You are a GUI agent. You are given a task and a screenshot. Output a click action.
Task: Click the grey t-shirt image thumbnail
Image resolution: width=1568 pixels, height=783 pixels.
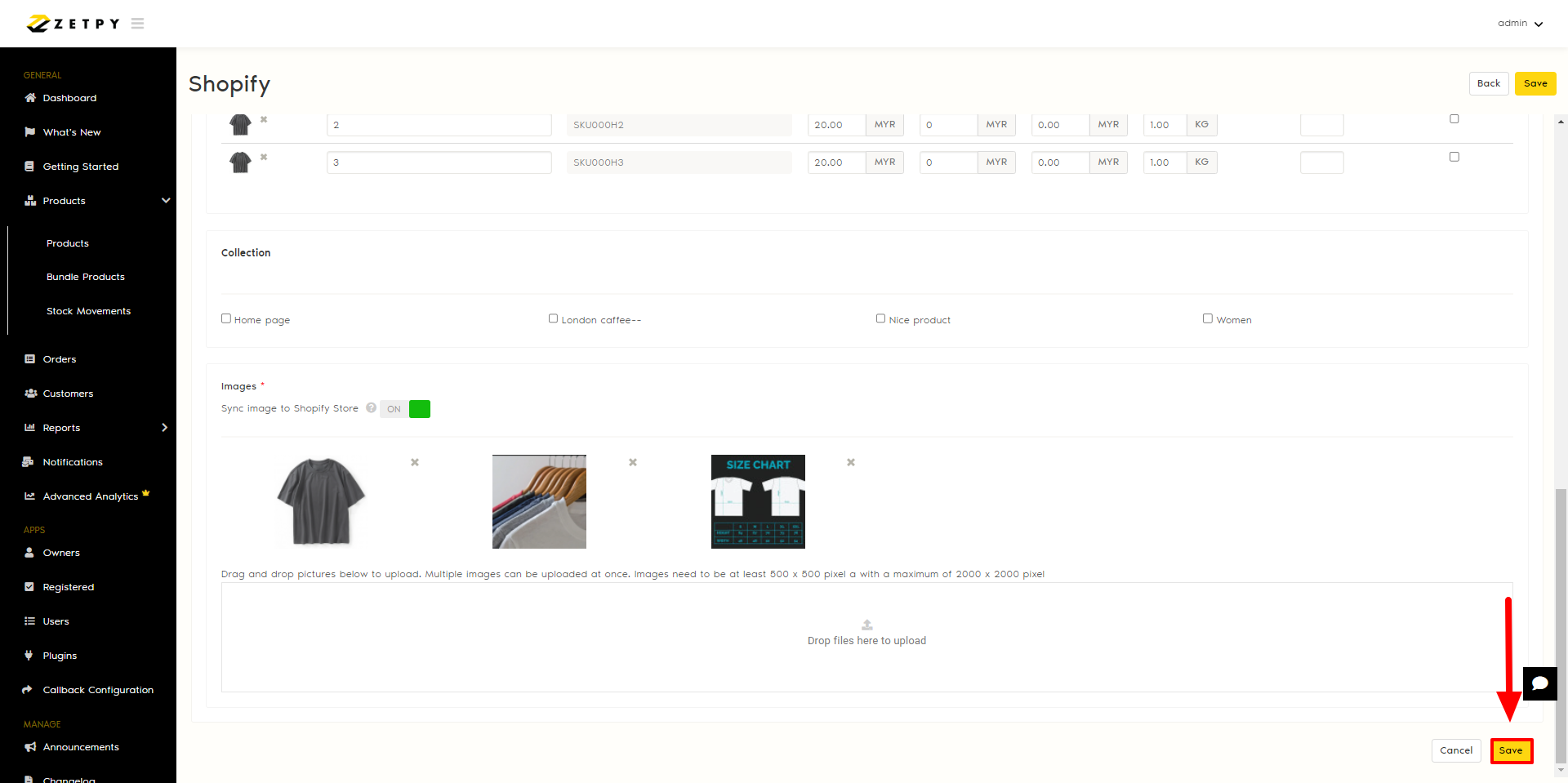point(321,501)
